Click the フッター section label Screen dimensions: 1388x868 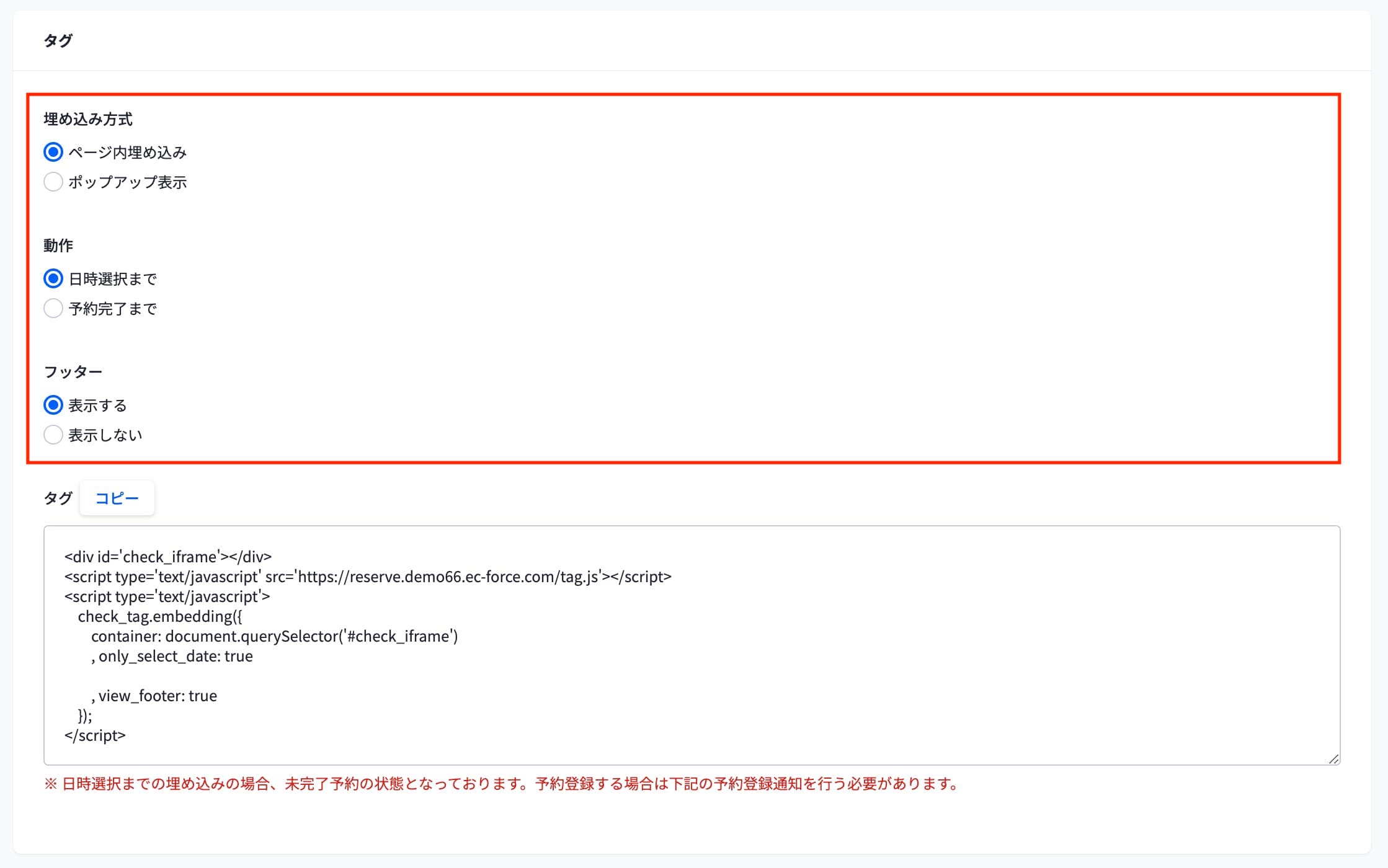click(x=73, y=372)
